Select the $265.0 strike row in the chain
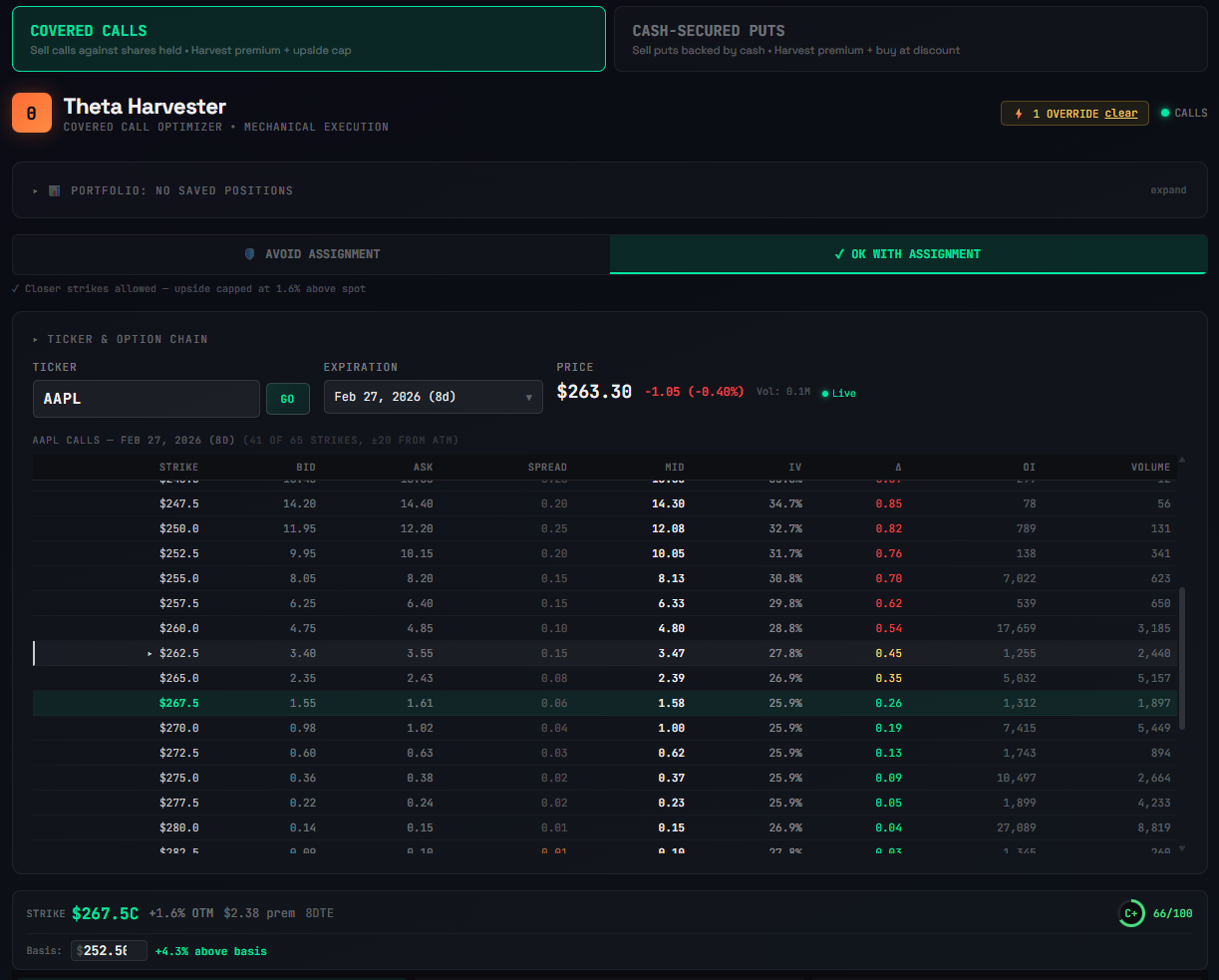Image resolution: width=1219 pixels, height=980 pixels. [399, 678]
